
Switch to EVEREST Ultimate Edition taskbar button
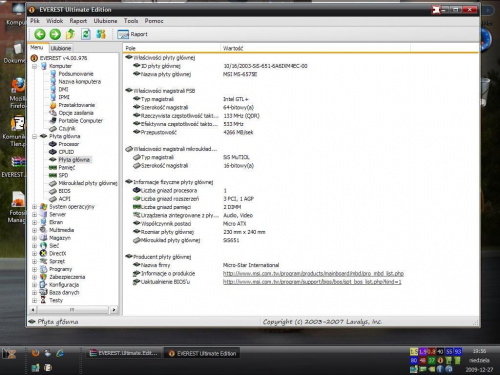[x=202, y=354]
